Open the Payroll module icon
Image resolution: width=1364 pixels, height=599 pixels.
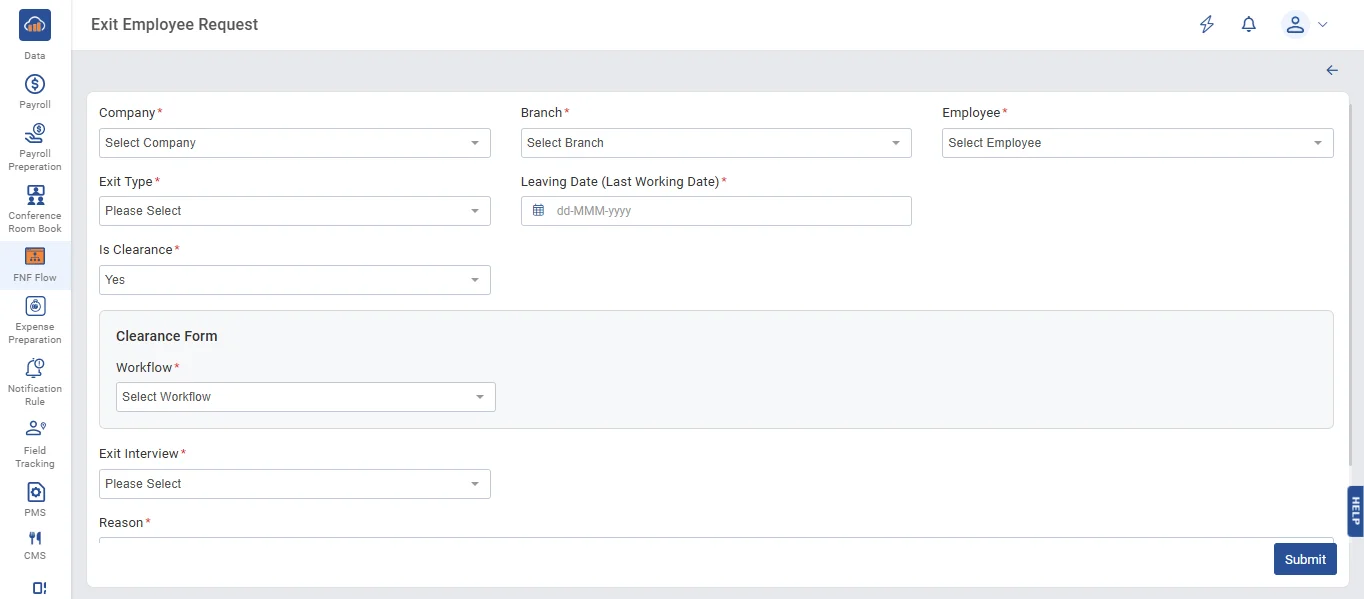coord(35,85)
